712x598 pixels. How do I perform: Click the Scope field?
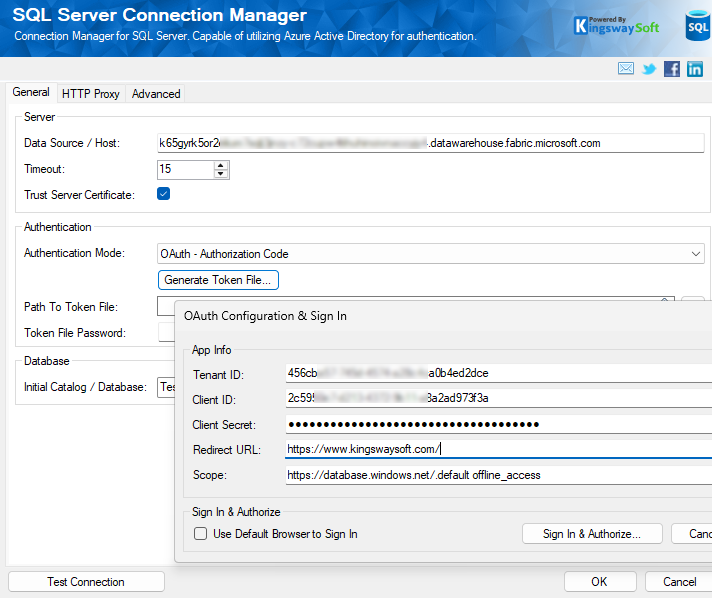[x=499, y=475]
